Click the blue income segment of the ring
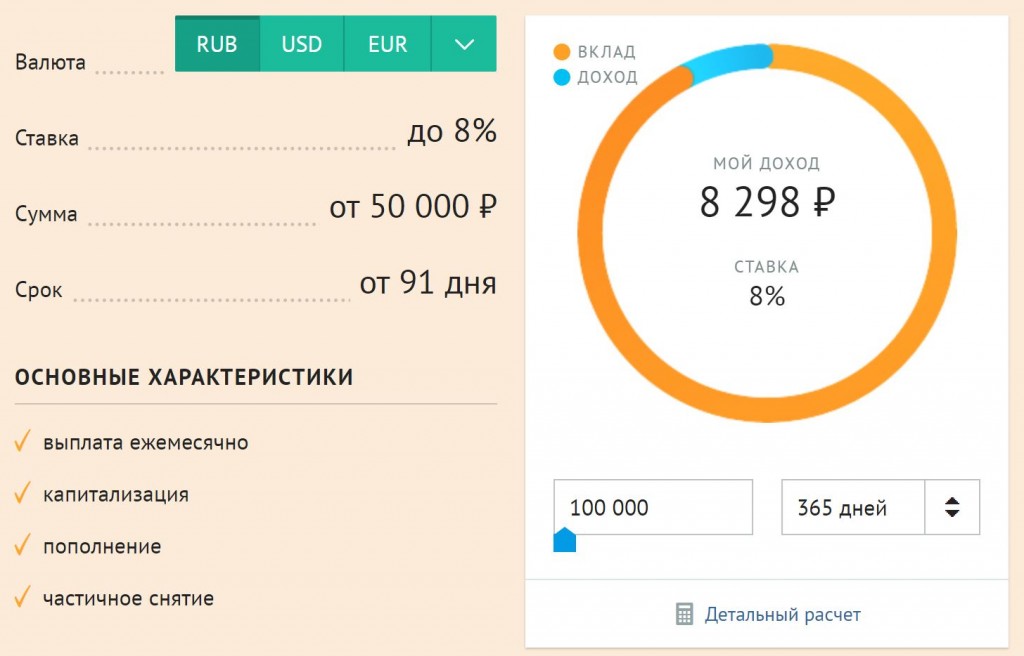 tap(725, 60)
